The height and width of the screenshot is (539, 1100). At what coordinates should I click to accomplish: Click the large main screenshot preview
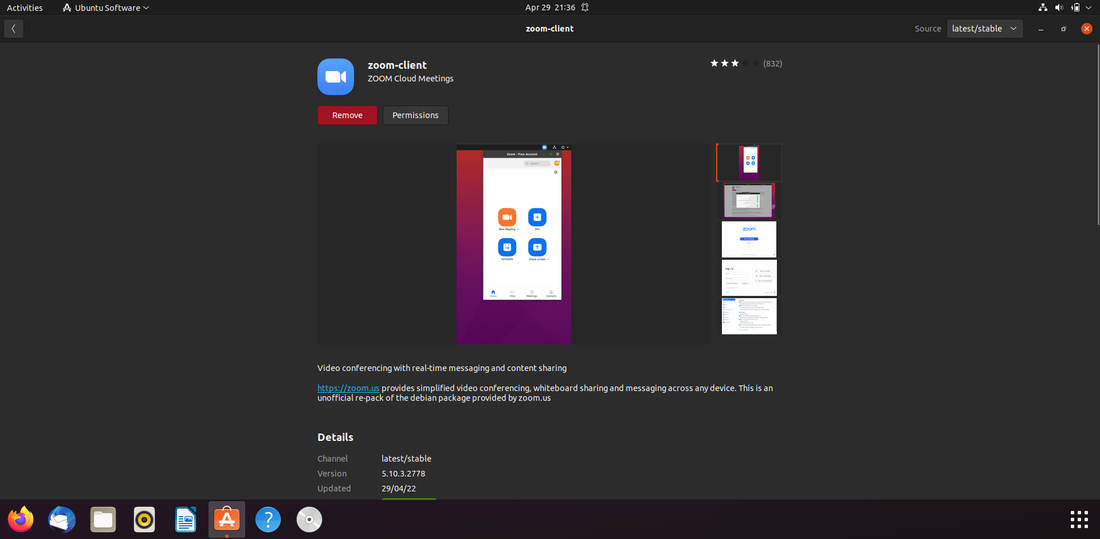click(x=514, y=244)
